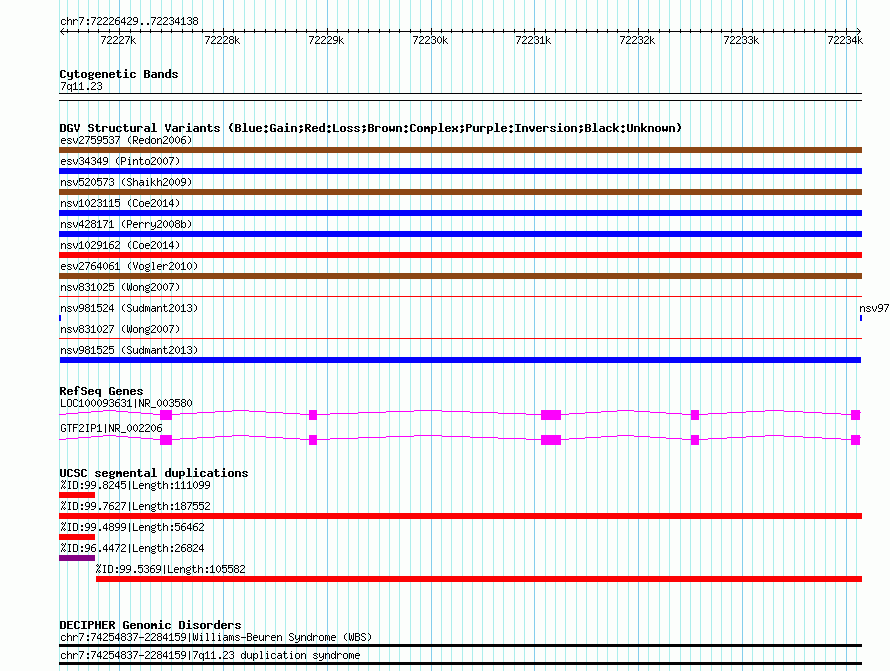890x671 pixels.
Task: Click the leftmost exon block of GTF2IP1
Action: click(166, 440)
